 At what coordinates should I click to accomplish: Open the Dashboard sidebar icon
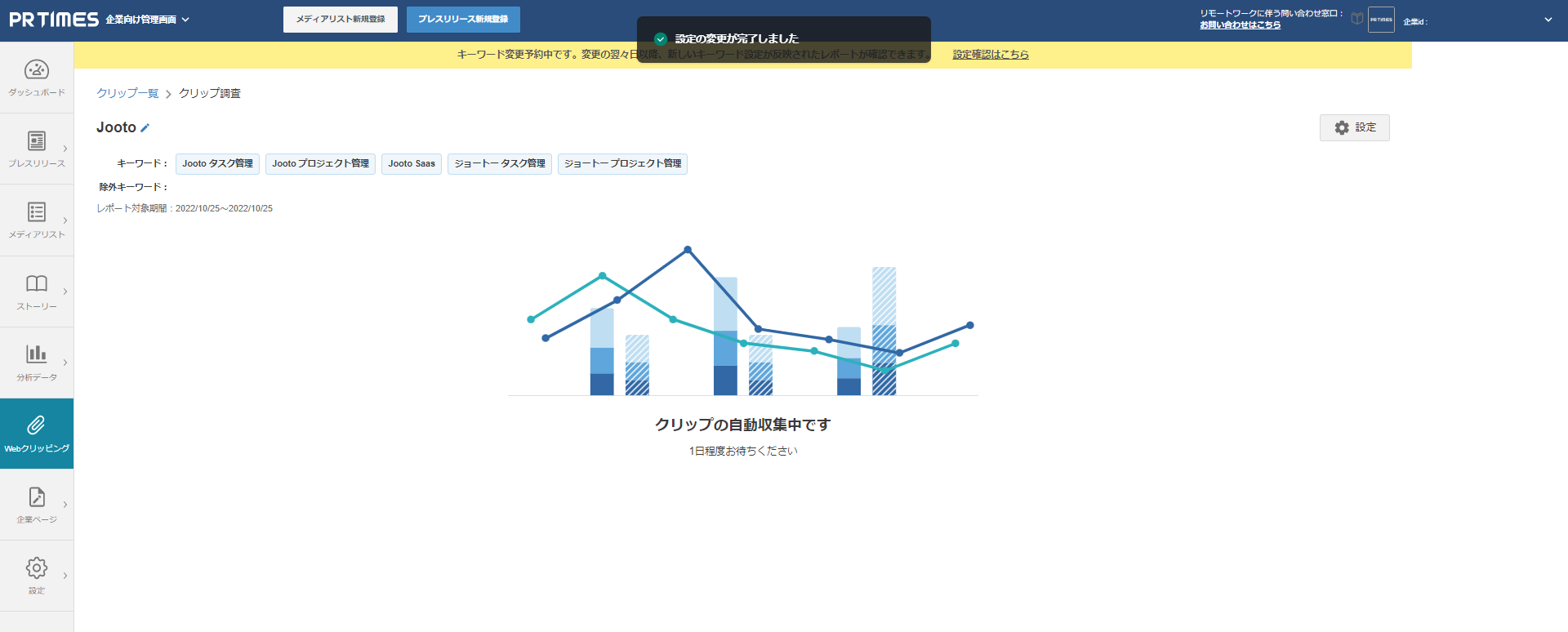[37, 69]
